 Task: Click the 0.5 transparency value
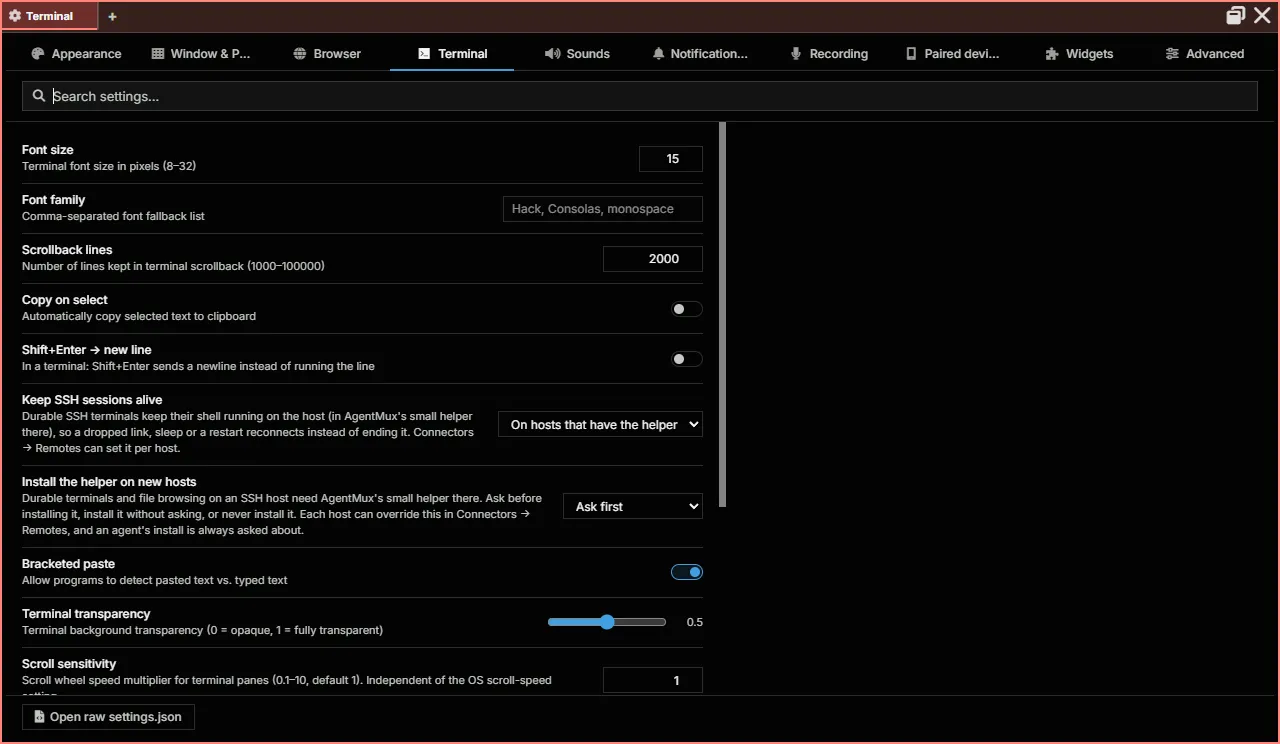pos(694,622)
